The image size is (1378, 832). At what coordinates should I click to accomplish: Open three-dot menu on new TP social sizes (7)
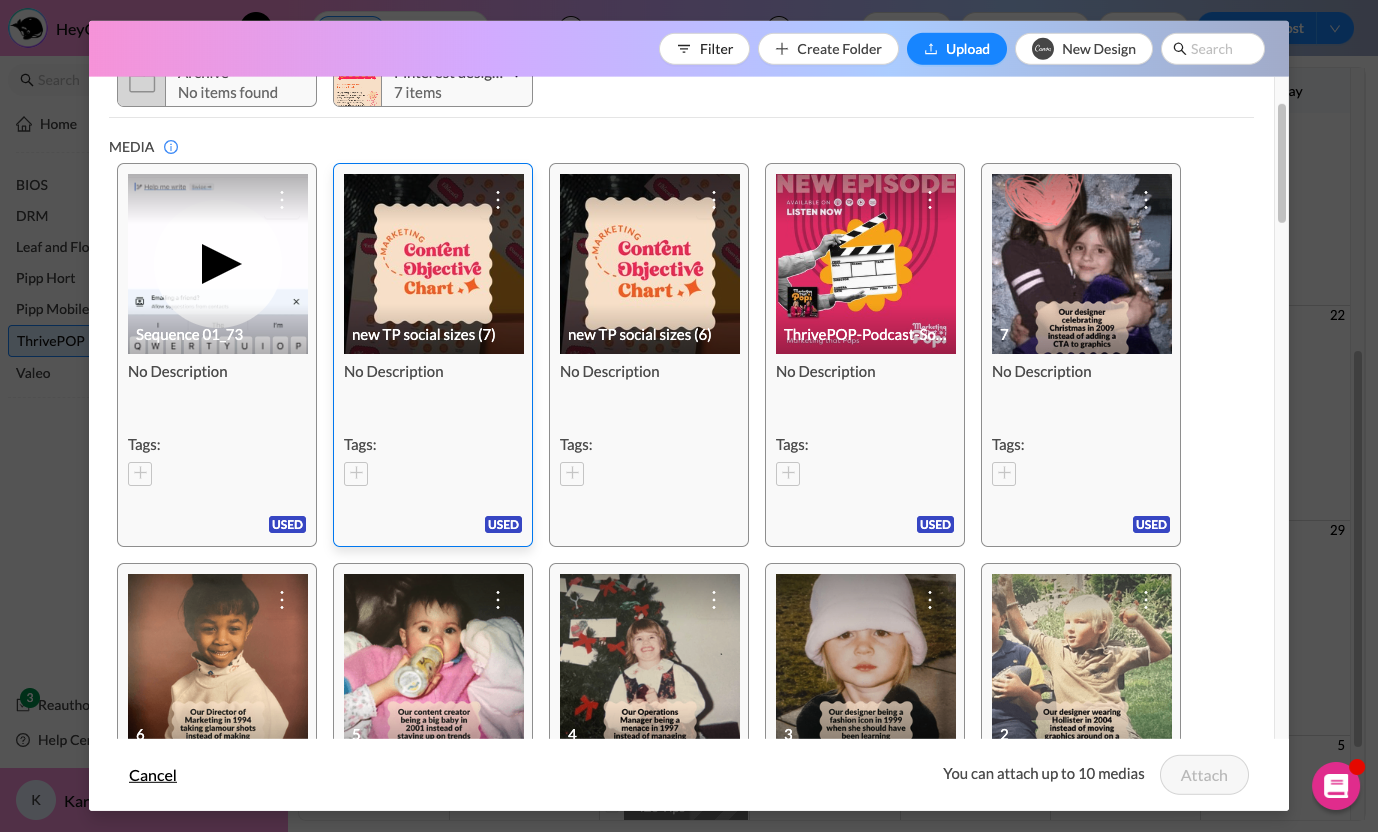pyautogui.click(x=498, y=200)
